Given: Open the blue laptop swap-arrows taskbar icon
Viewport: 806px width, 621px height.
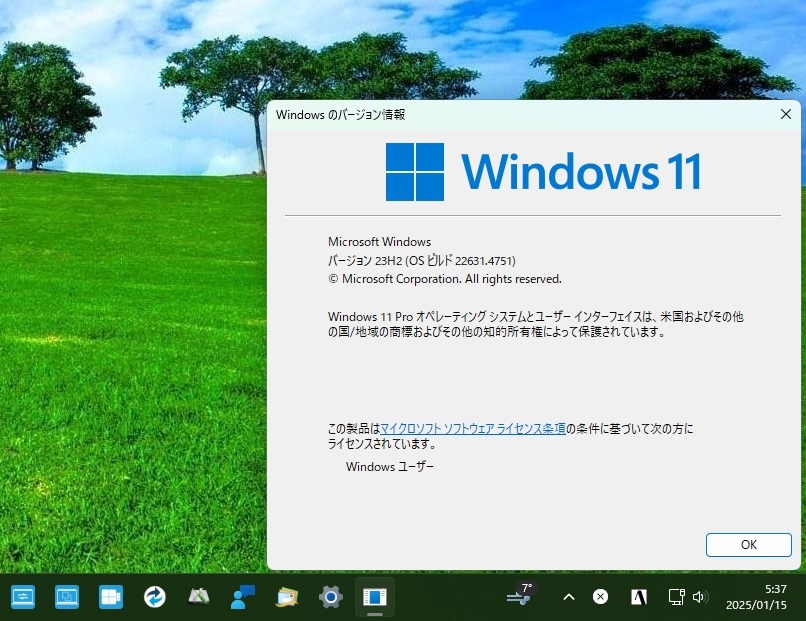Looking at the screenshot, I should [23, 597].
